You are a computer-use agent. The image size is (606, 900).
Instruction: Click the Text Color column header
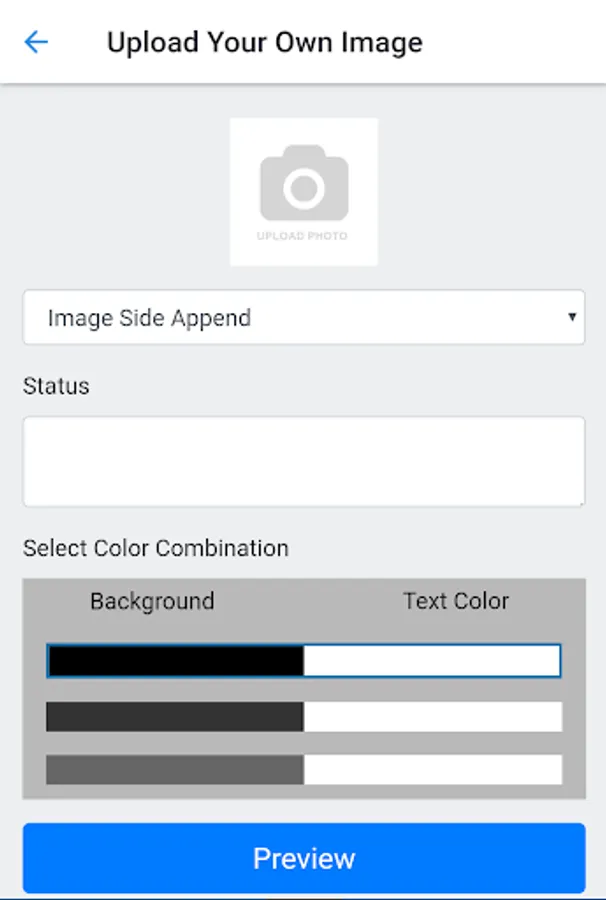point(456,601)
